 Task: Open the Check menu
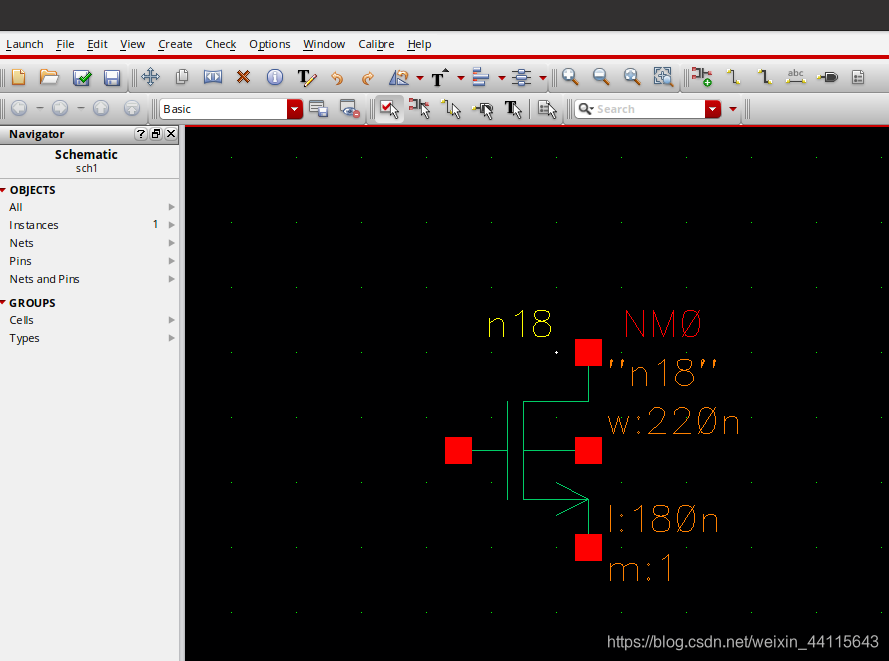[221, 44]
